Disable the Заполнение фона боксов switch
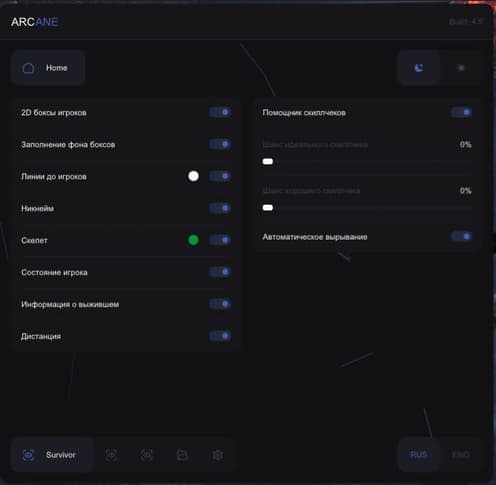Viewport: 496px width, 485px height. click(220, 144)
